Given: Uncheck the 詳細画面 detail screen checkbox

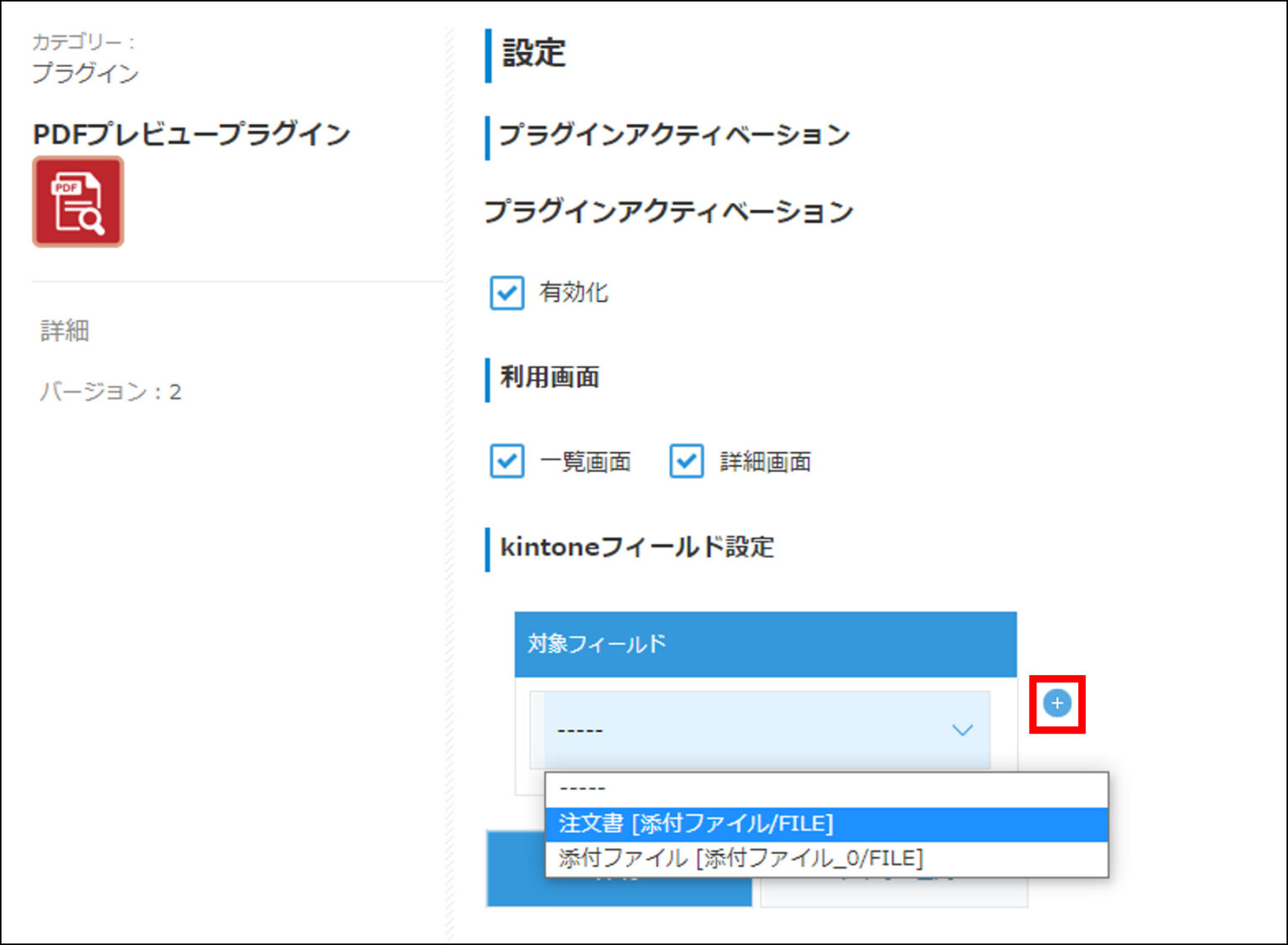Looking at the screenshot, I should click(x=686, y=461).
